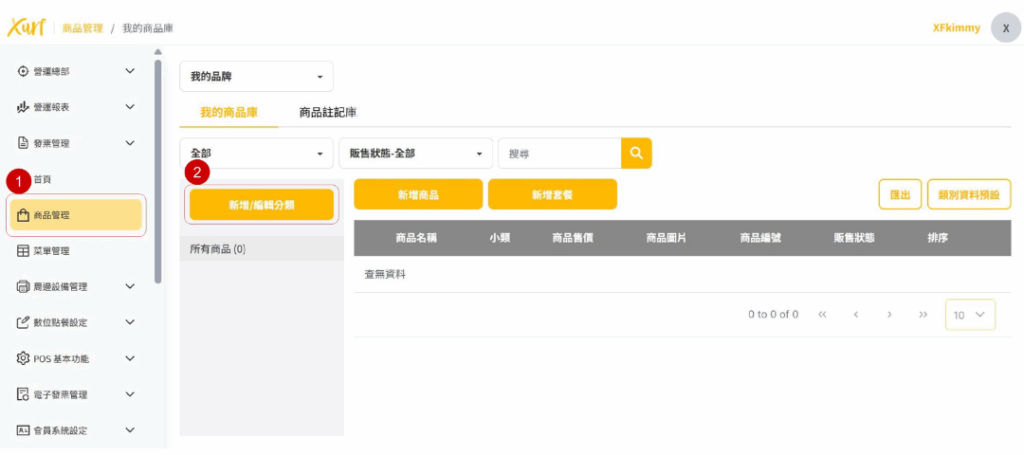Select the 我的商品庫 tab
1024x455 pixels.
pyautogui.click(x=228, y=113)
